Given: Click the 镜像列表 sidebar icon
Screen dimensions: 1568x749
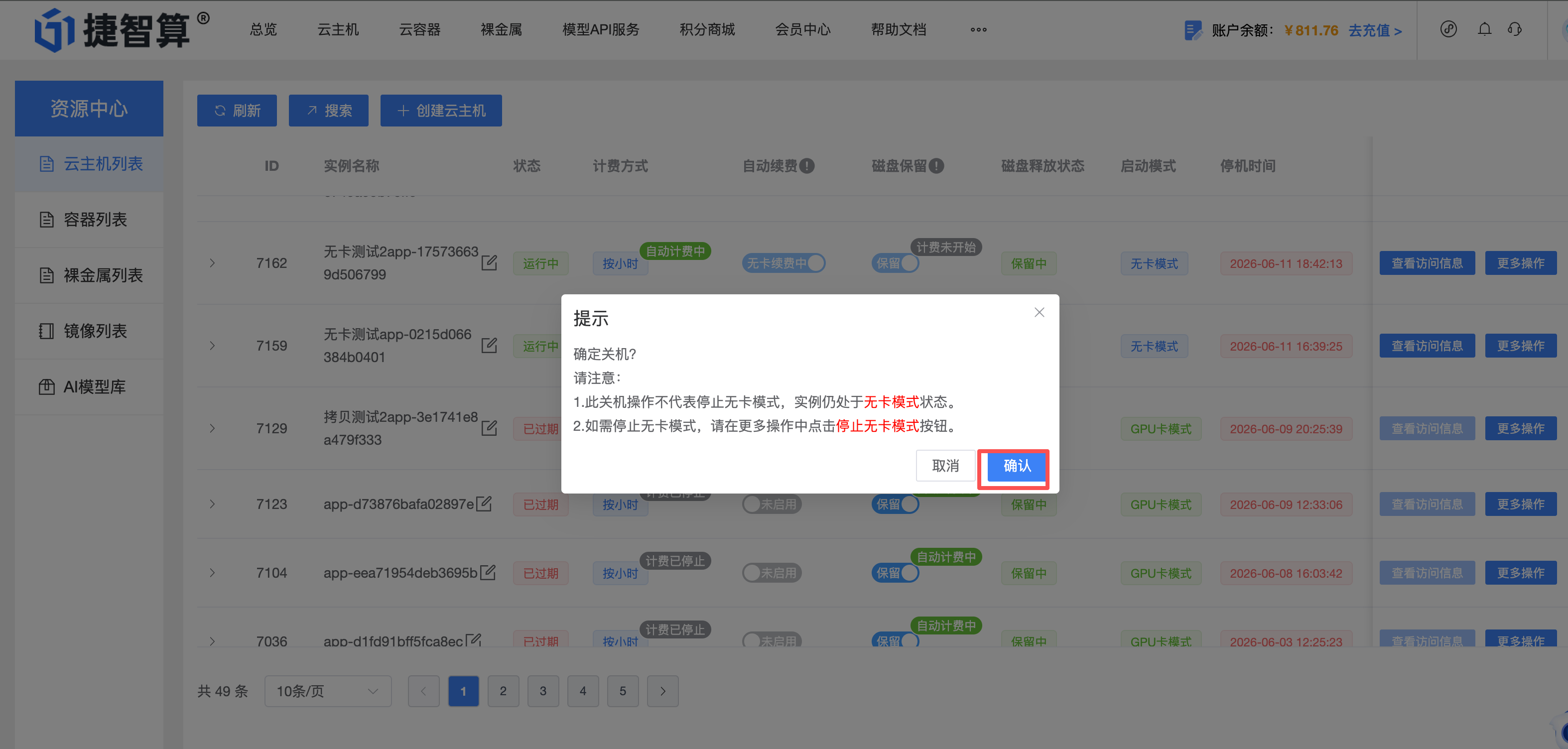Looking at the screenshot, I should [46, 331].
